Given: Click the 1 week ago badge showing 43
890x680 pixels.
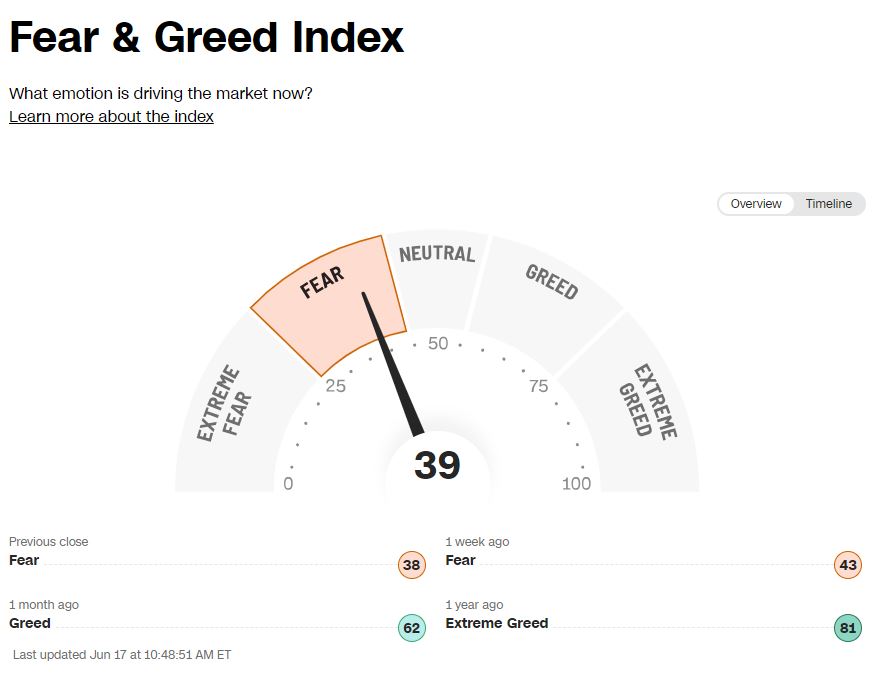Looking at the screenshot, I should pos(848,565).
